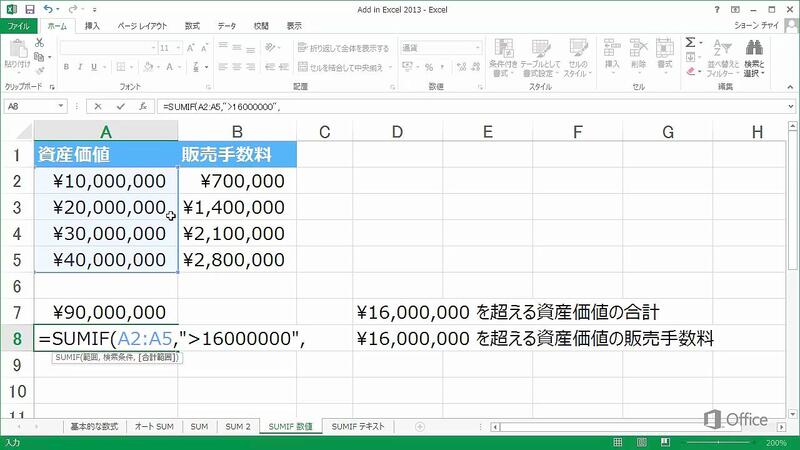Select the SUMIF テキスト sheet tab
Screen dimensions: 800x450
coord(358,427)
